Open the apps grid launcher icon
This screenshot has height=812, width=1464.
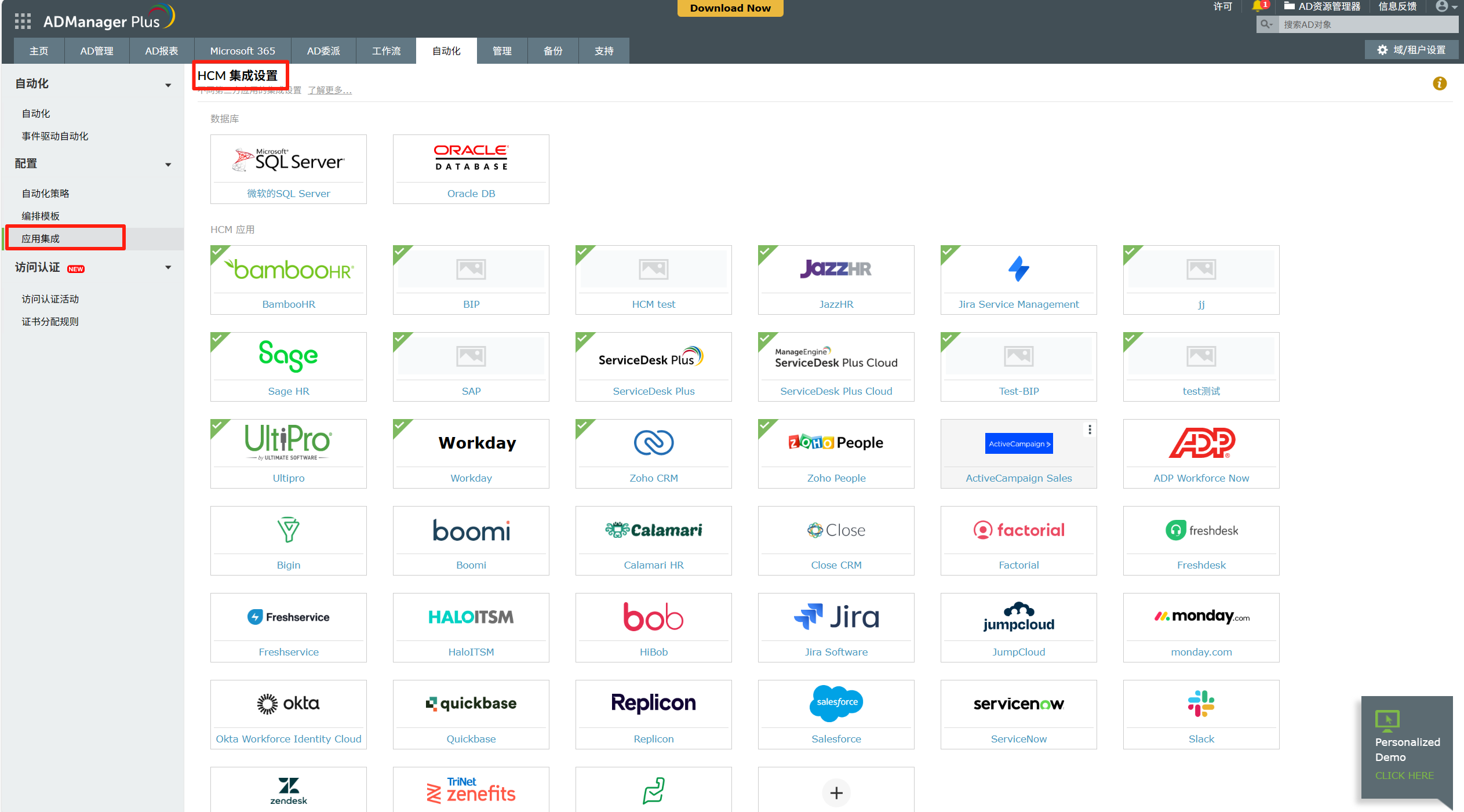23,21
